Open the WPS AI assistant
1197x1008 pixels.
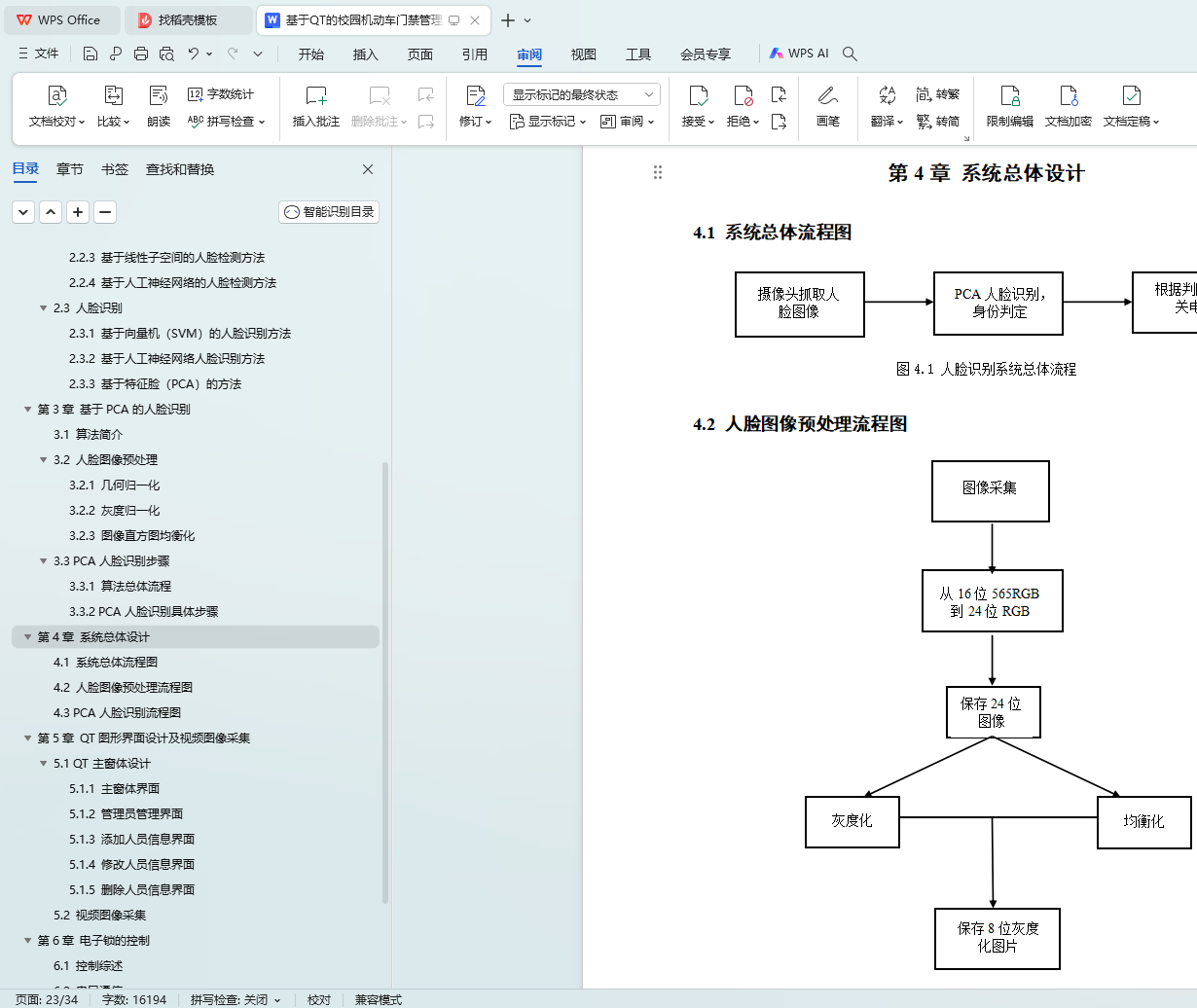click(799, 54)
